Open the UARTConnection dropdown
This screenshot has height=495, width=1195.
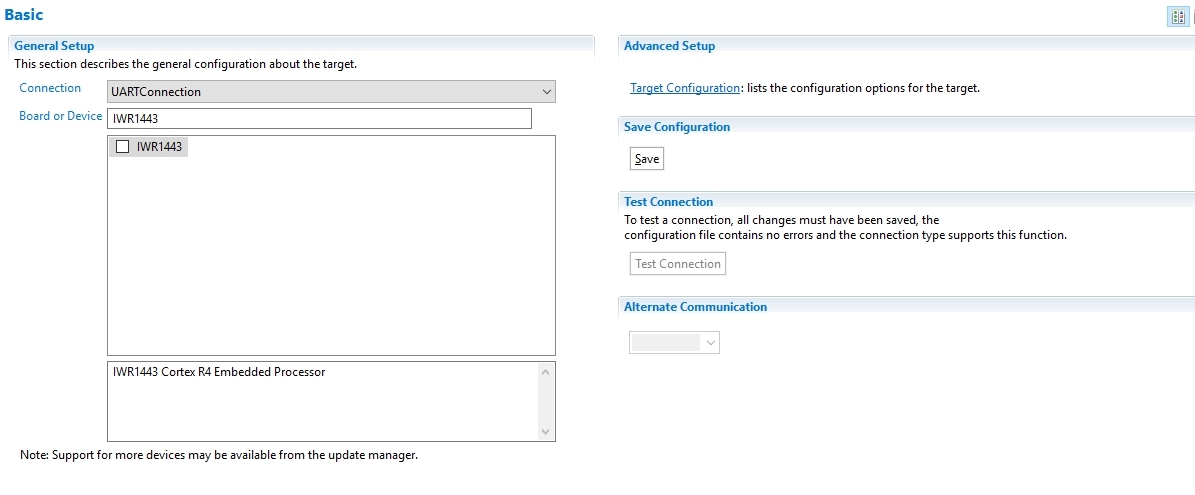(332, 91)
